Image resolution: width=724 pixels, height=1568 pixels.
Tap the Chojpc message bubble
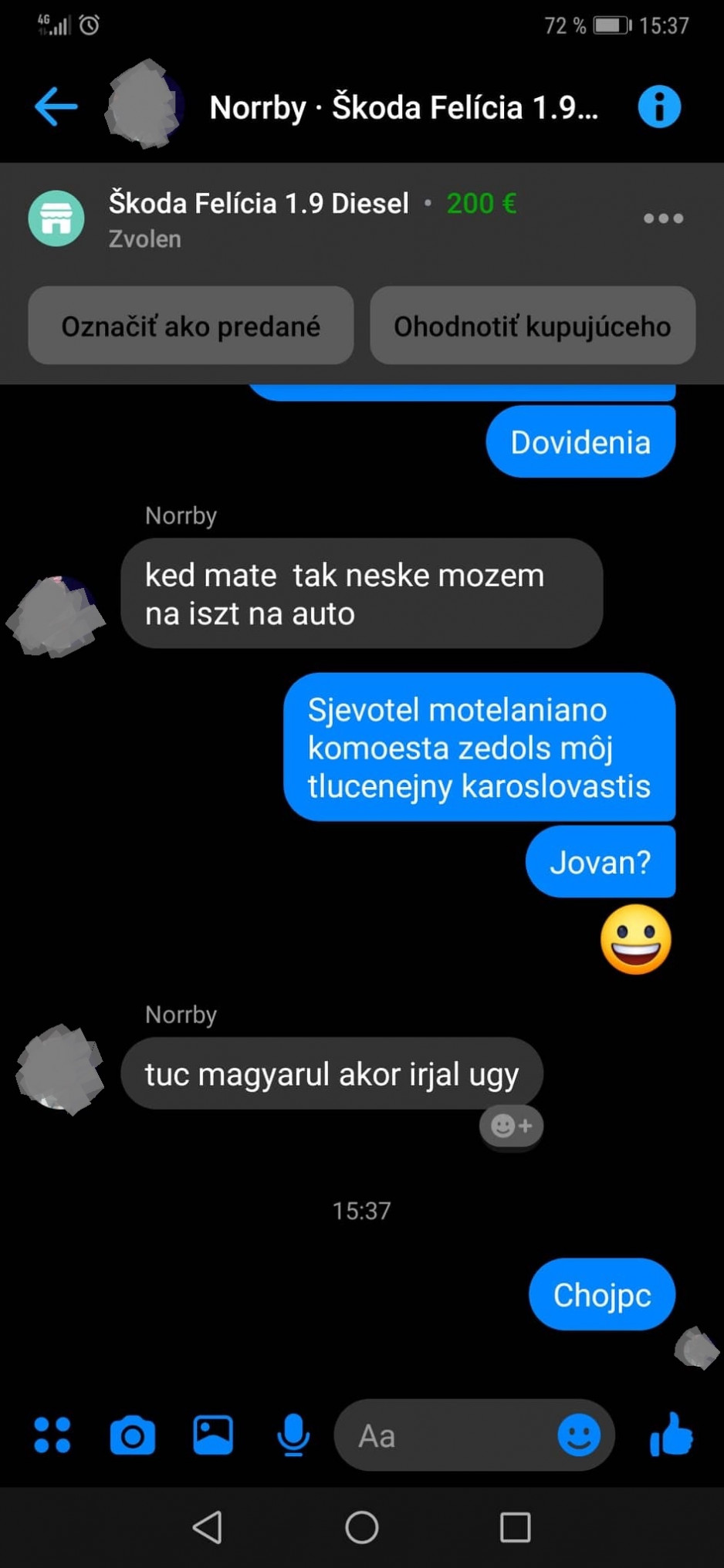click(x=602, y=1294)
